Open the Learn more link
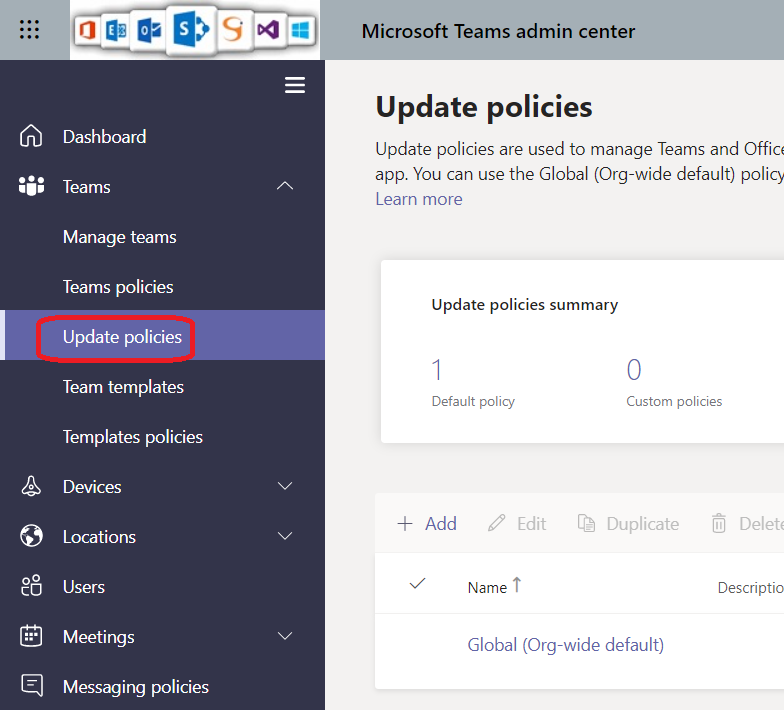The height and width of the screenshot is (710, 784). click(418, 199)
